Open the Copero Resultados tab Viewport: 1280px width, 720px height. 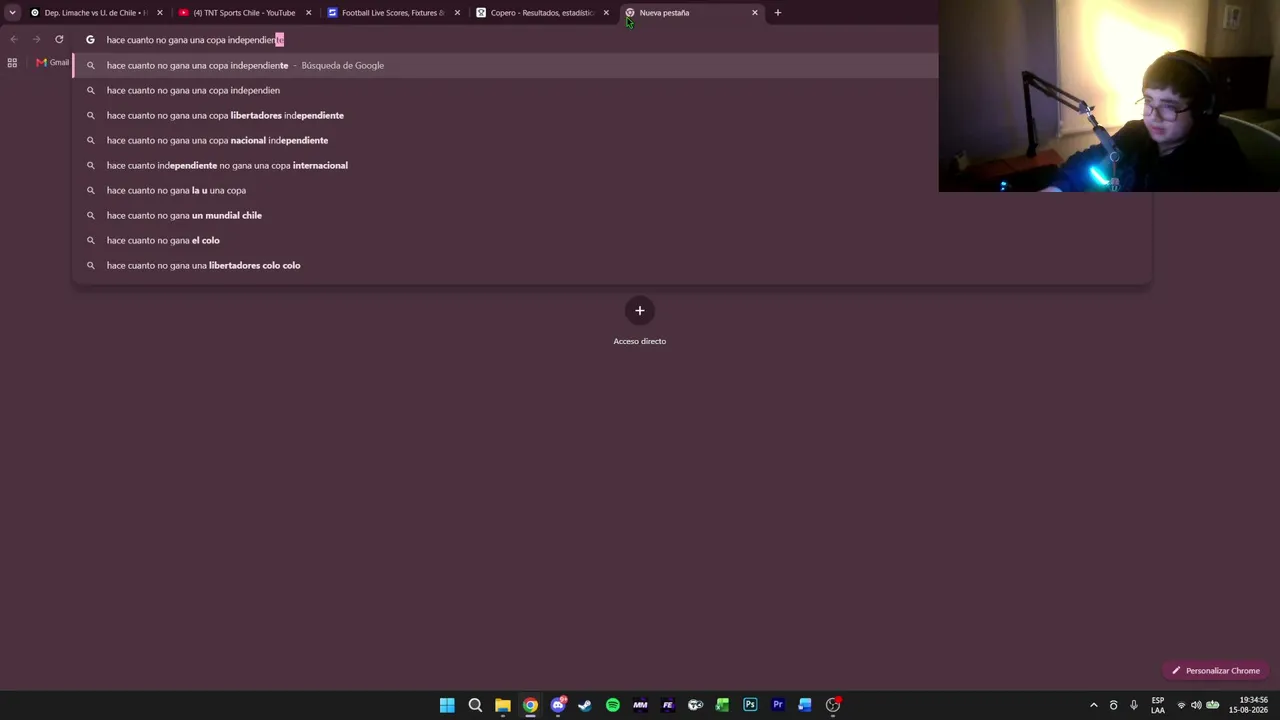click(542, 13)
